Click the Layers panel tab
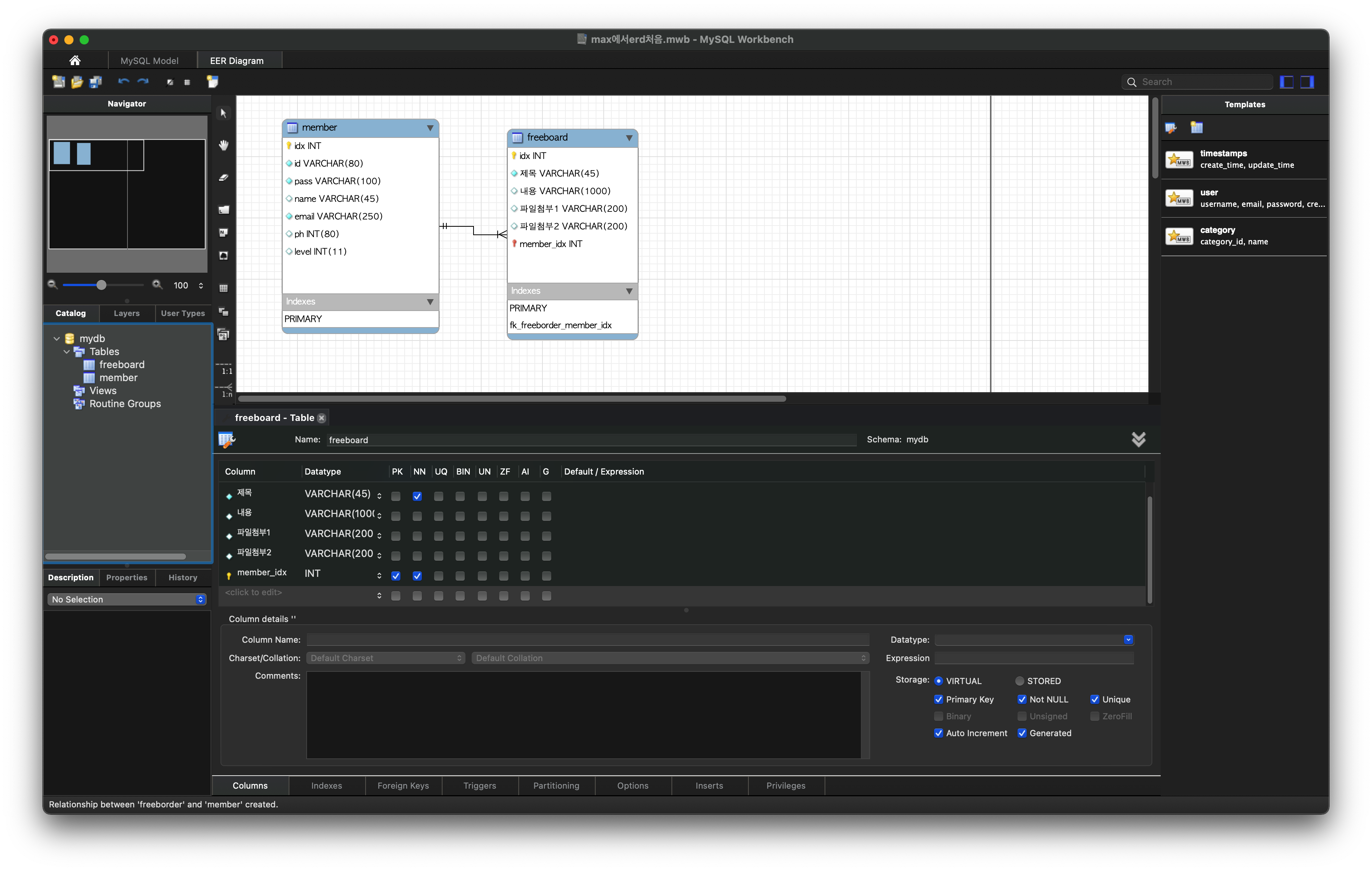 coord(126,313)
